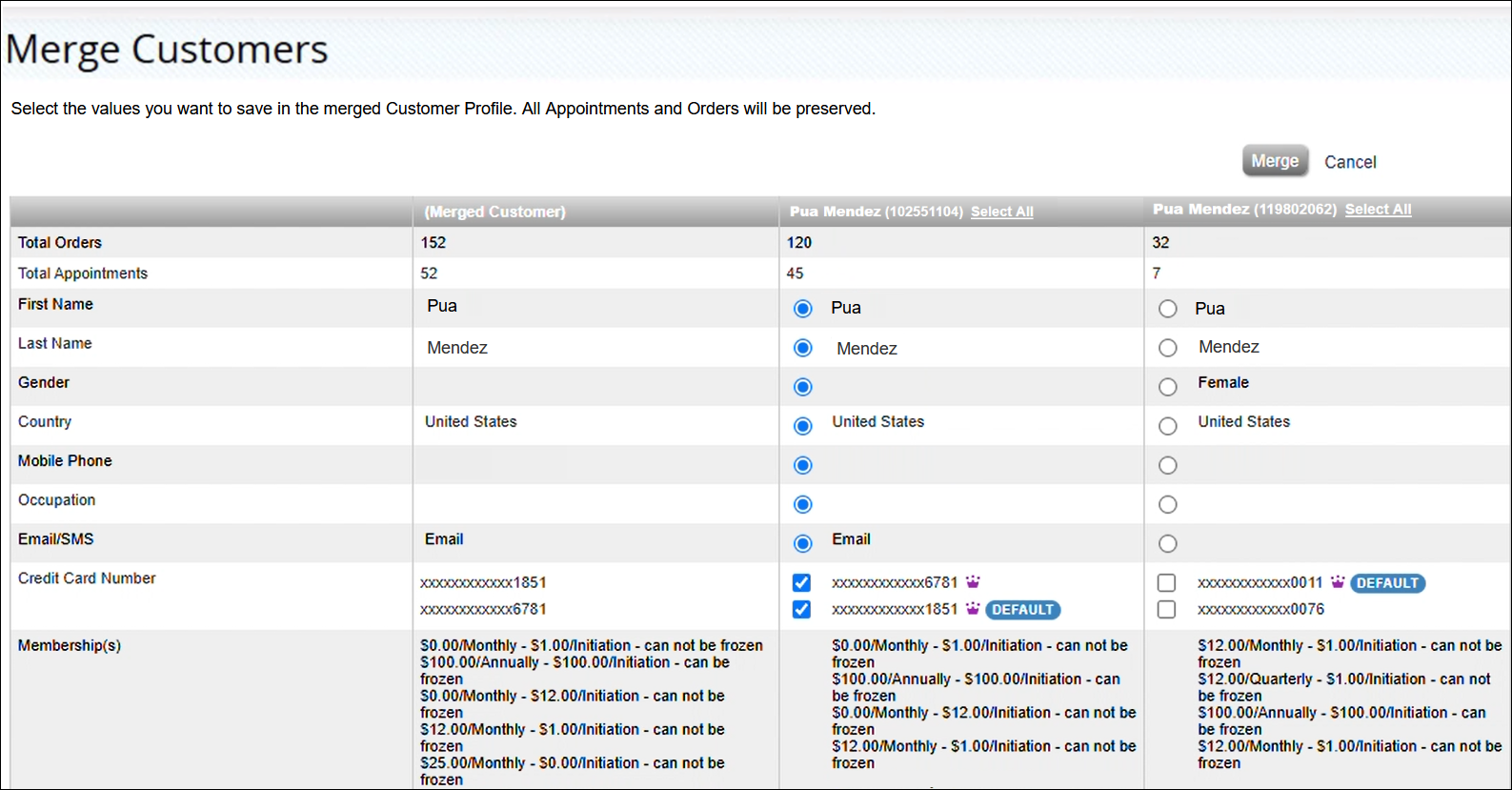
Task: Click the "Membership(s)" row label
Action: click(70, 646)
